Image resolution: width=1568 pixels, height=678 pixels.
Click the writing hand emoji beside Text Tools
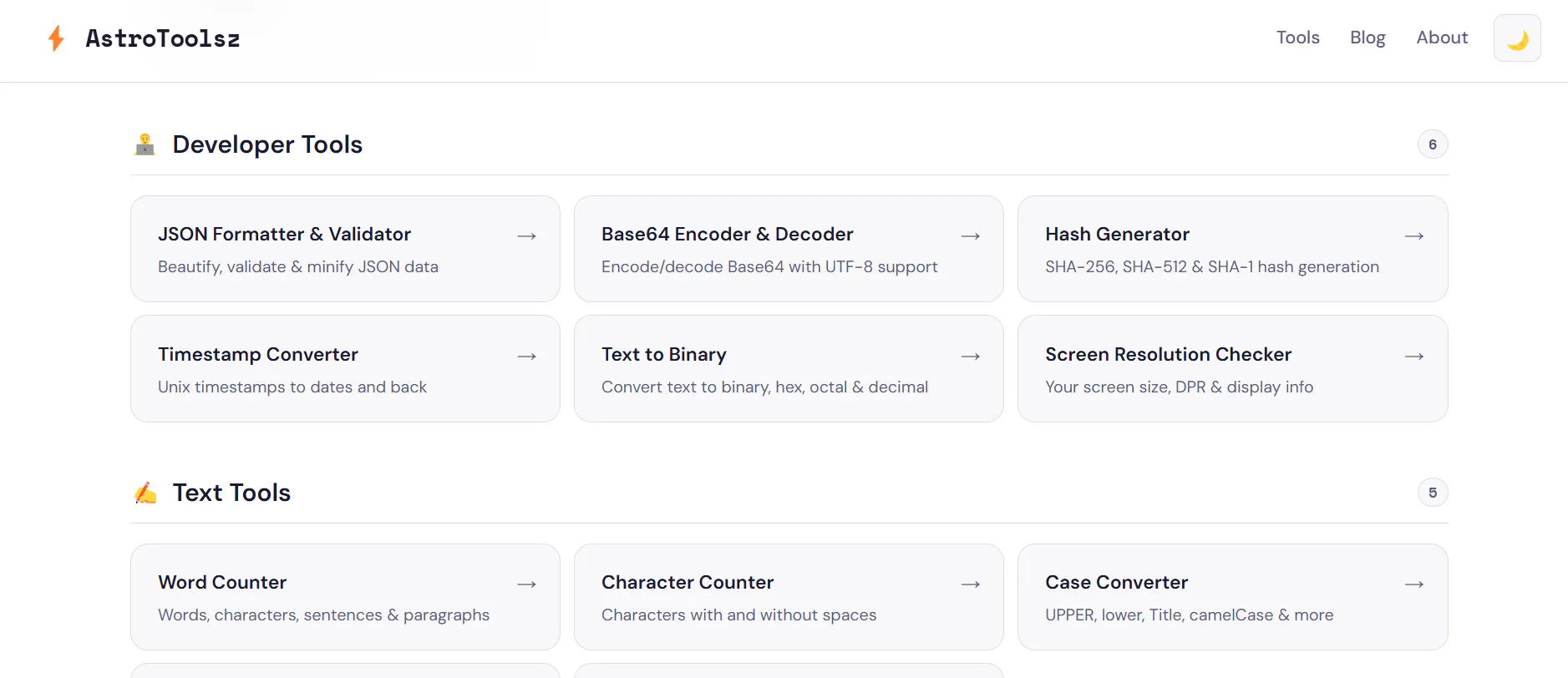point(145,493)
